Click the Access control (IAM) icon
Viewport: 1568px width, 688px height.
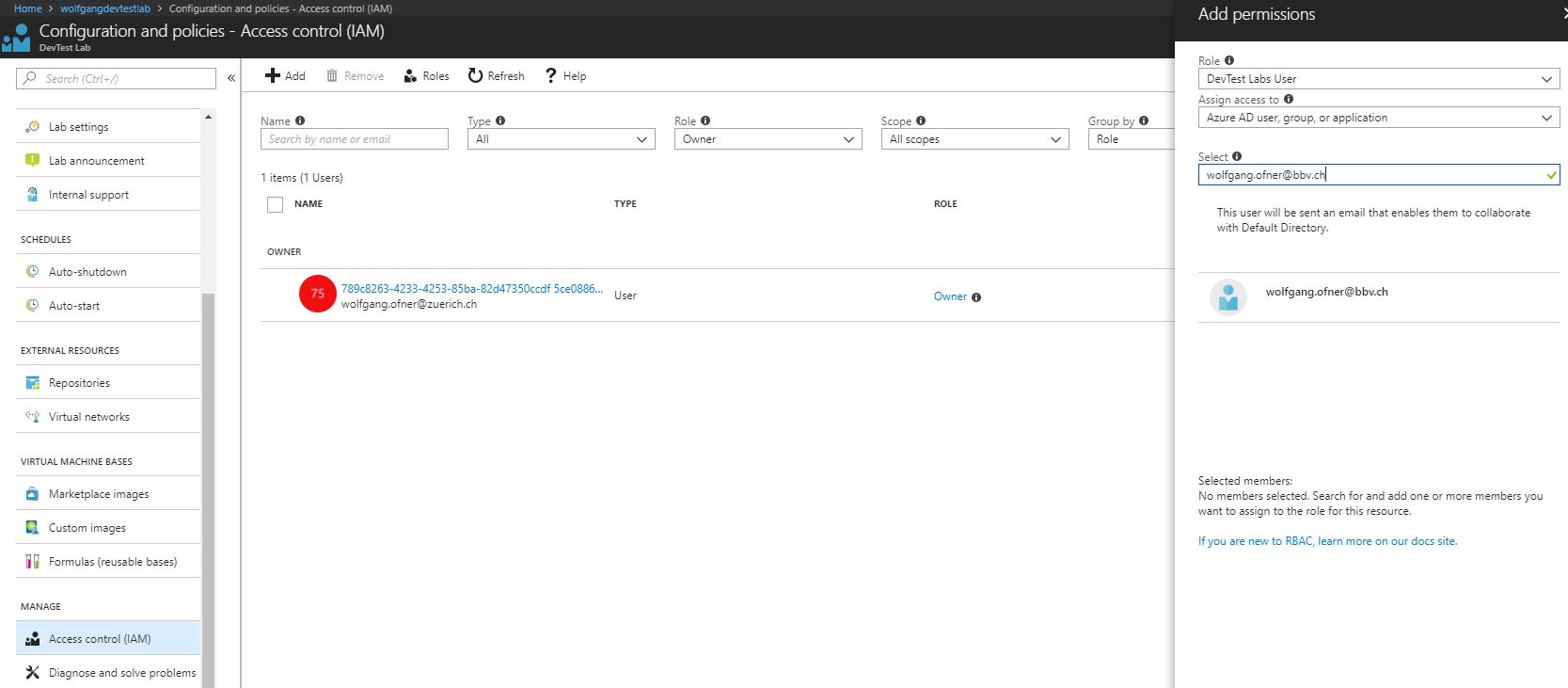(33, 638)
